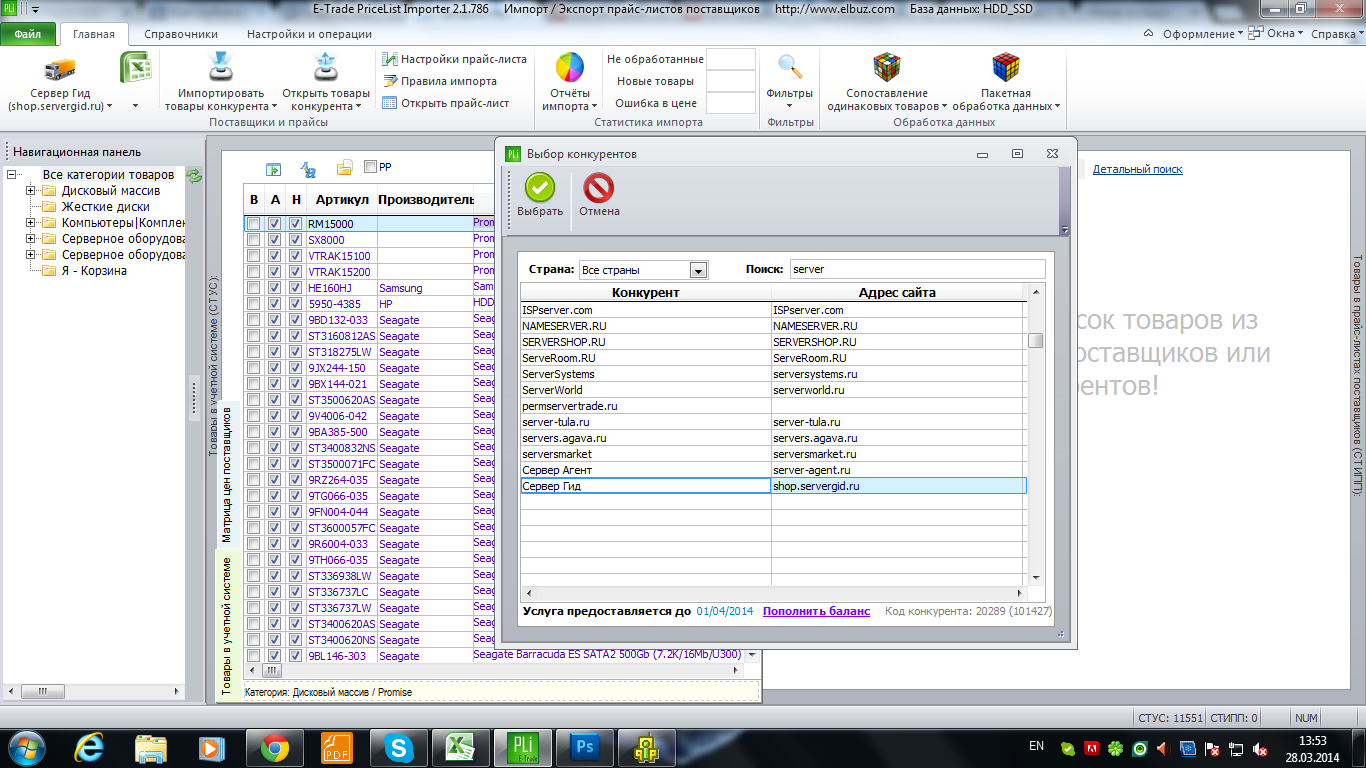Toggle column H checkbox for 9BD132-033 row

click(296, 320)
